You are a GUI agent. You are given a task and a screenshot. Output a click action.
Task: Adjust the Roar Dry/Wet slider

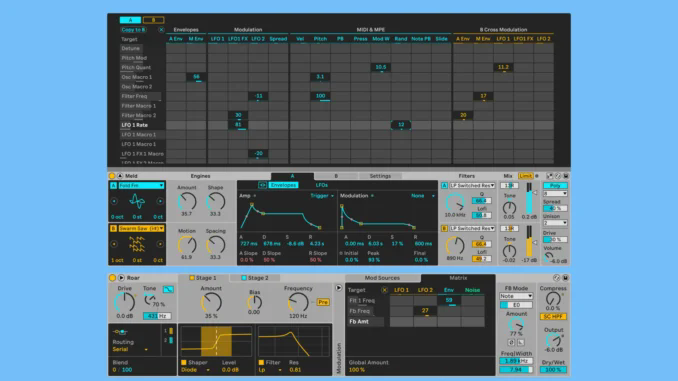553,370
